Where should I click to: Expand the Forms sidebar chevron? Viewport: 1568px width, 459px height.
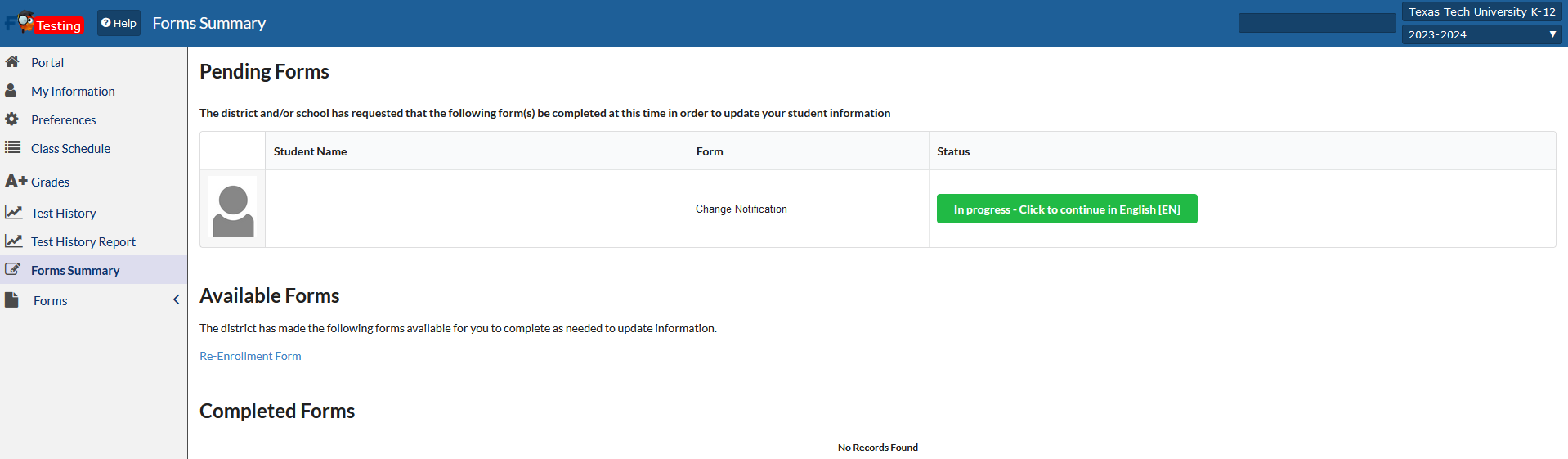pyautogui.click(x=176, y=300)
